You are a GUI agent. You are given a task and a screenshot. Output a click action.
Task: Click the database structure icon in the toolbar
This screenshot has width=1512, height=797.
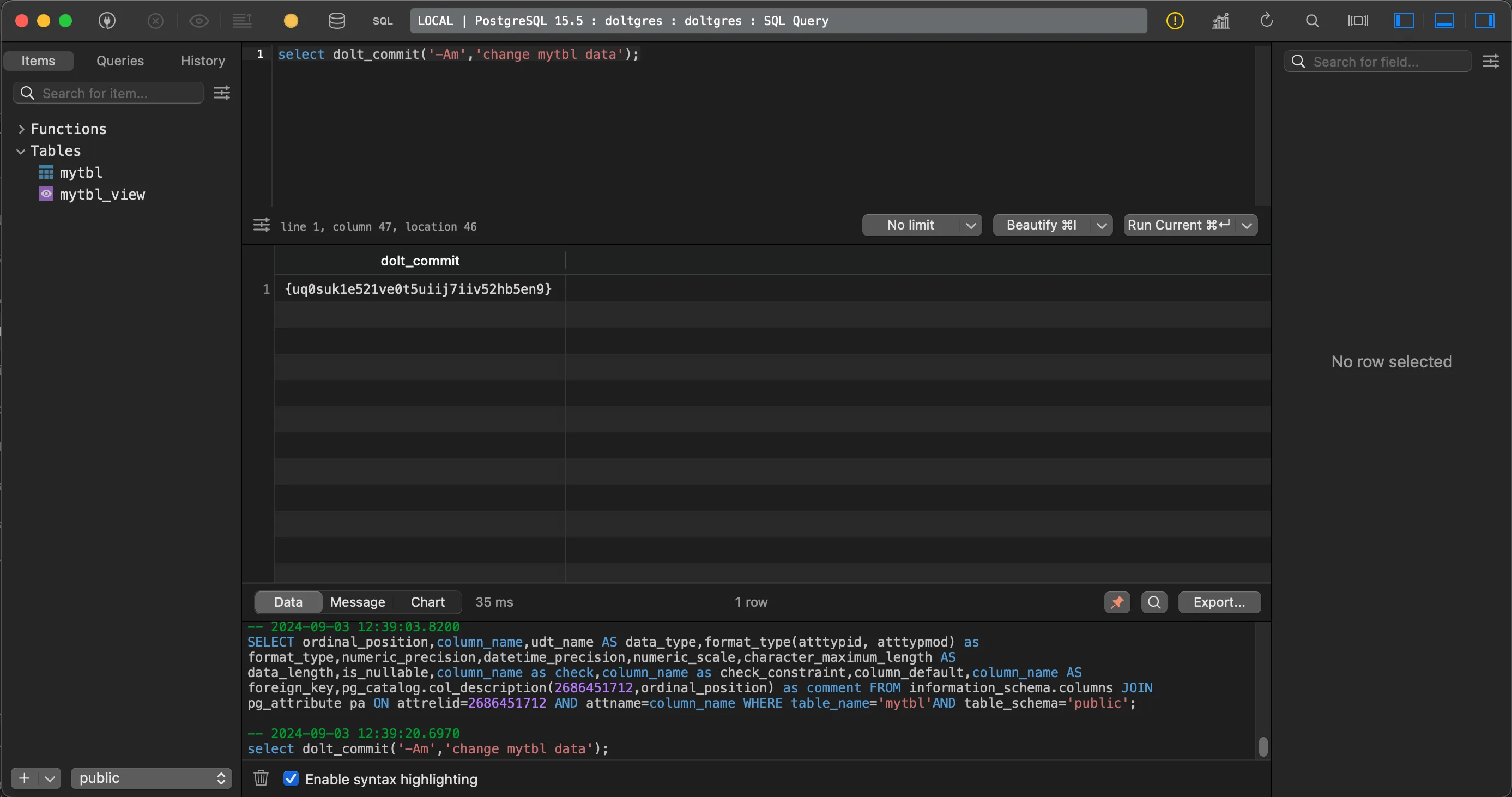point(336,21)
